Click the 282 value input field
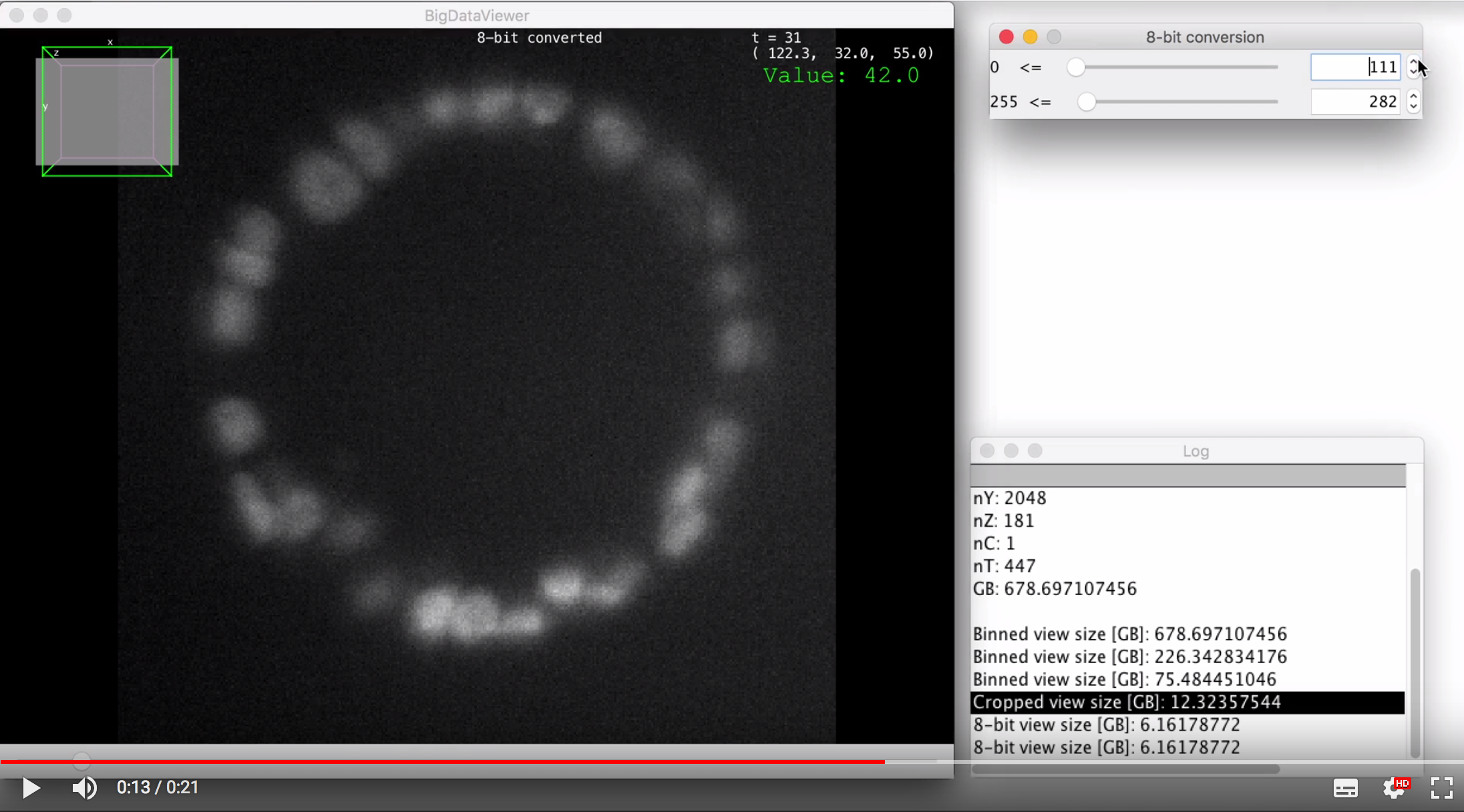The height and width of the screenshot is (812, 1464). [1354, 102]
